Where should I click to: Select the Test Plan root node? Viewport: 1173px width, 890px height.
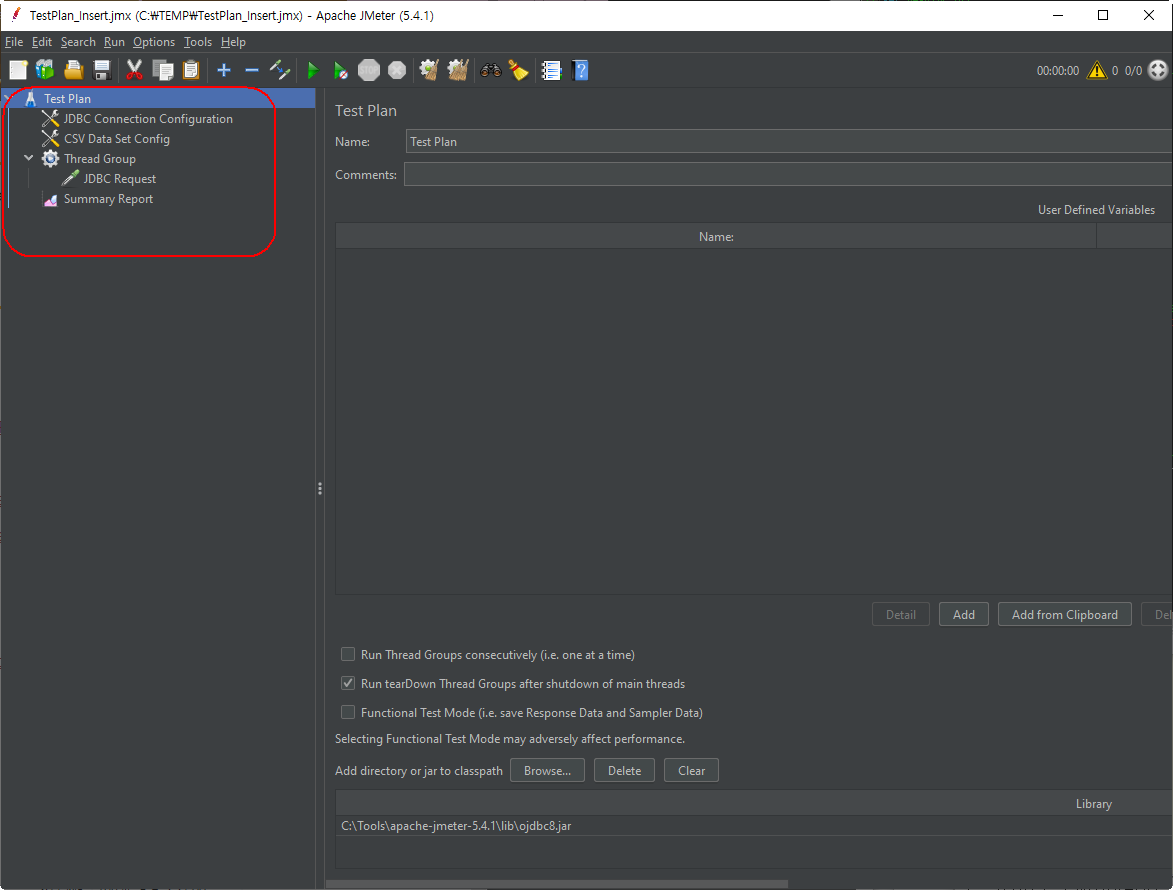pos(67,99)
